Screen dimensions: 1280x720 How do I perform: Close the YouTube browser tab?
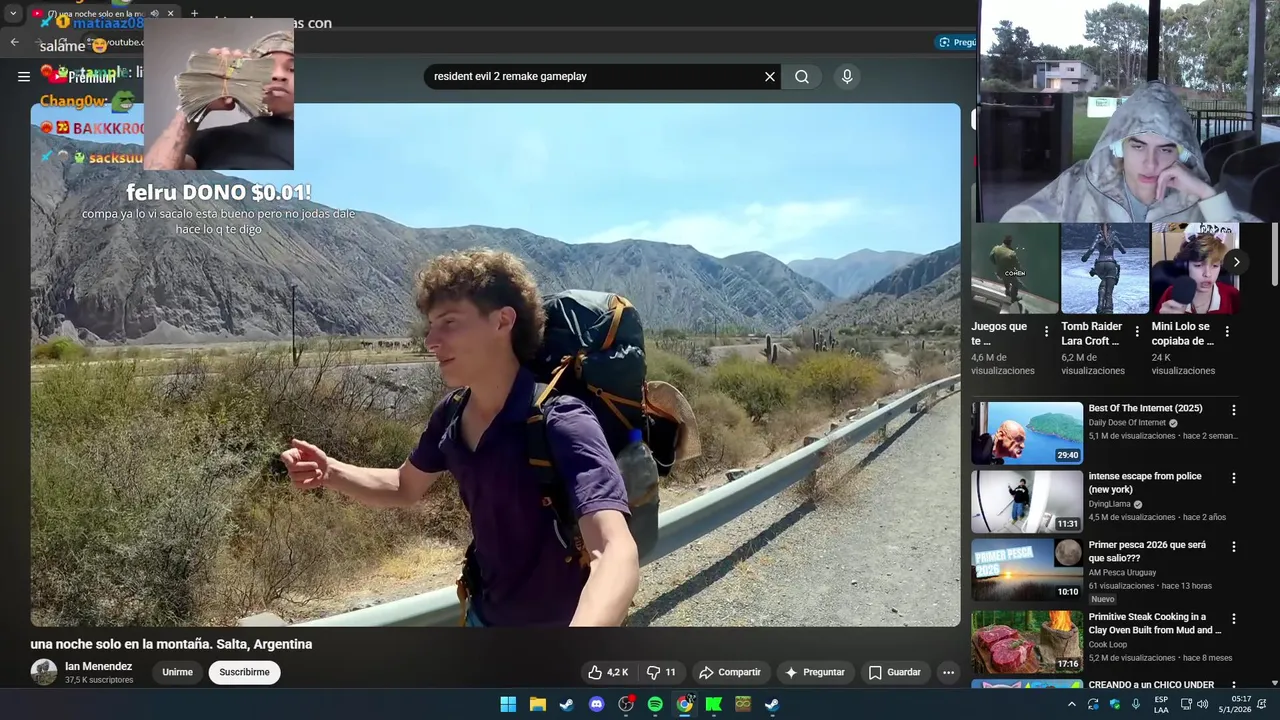click(x=170, y=14)
